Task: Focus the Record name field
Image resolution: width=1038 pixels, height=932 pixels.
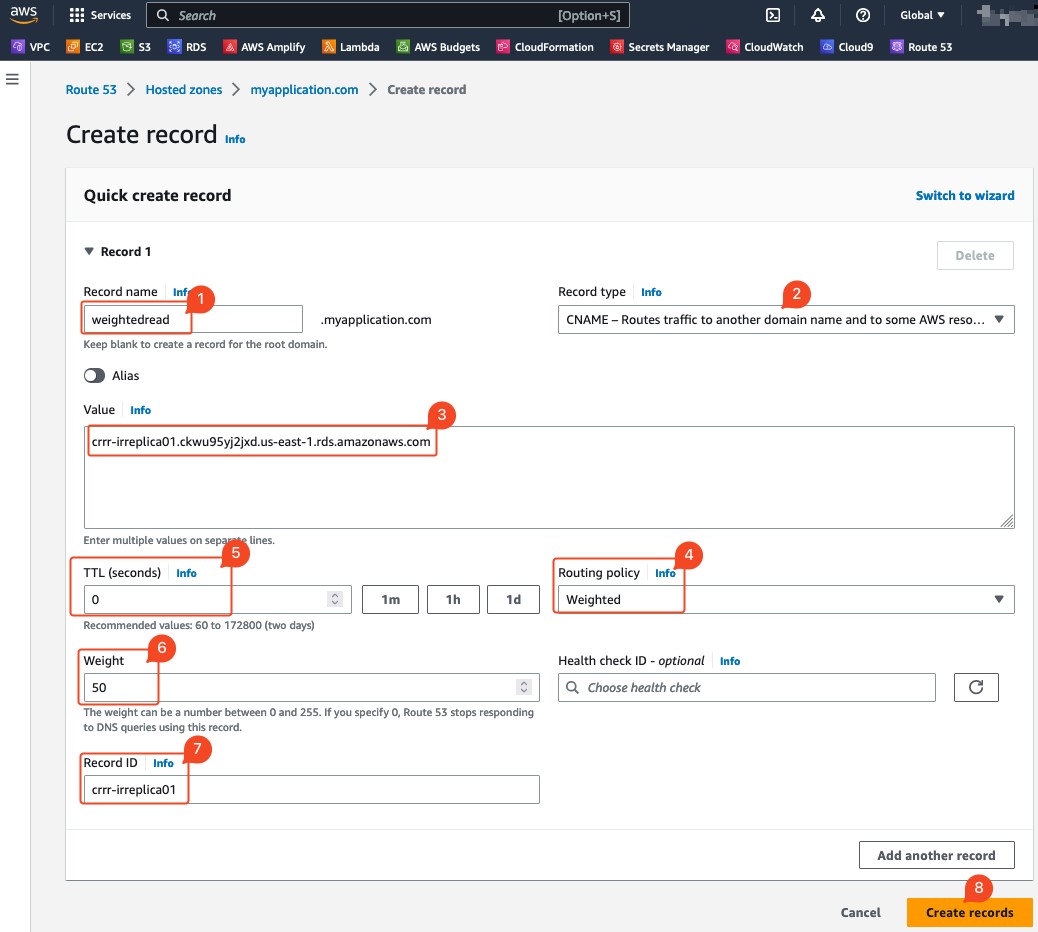Action: point(193,320)
